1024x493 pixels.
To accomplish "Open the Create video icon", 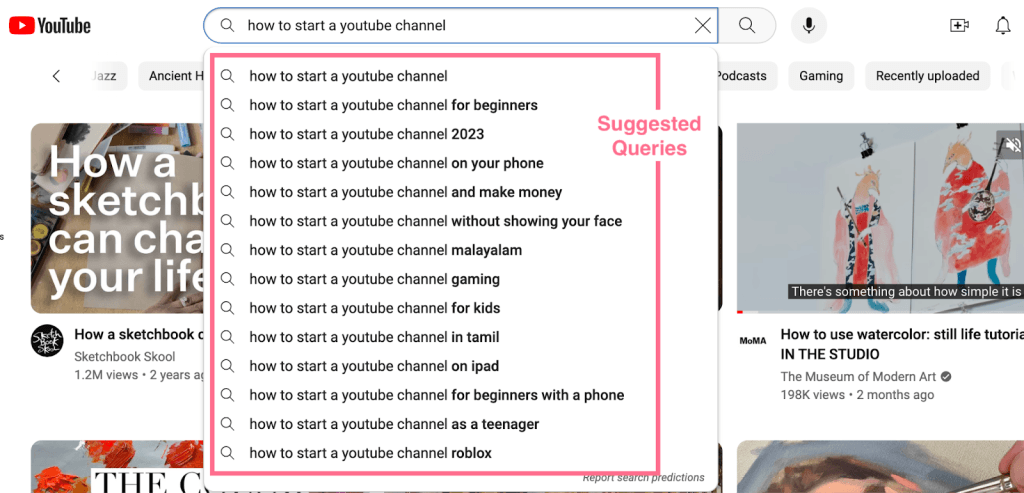I will coord(959,25).
